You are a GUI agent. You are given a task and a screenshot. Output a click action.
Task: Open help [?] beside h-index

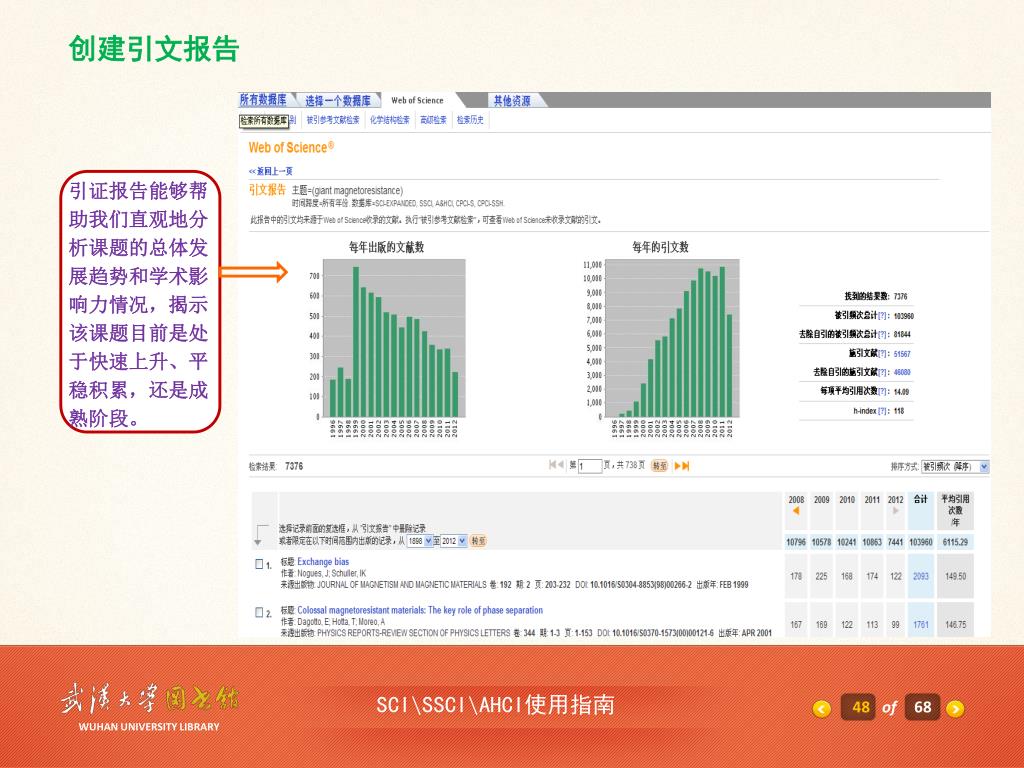click(883, 411)
